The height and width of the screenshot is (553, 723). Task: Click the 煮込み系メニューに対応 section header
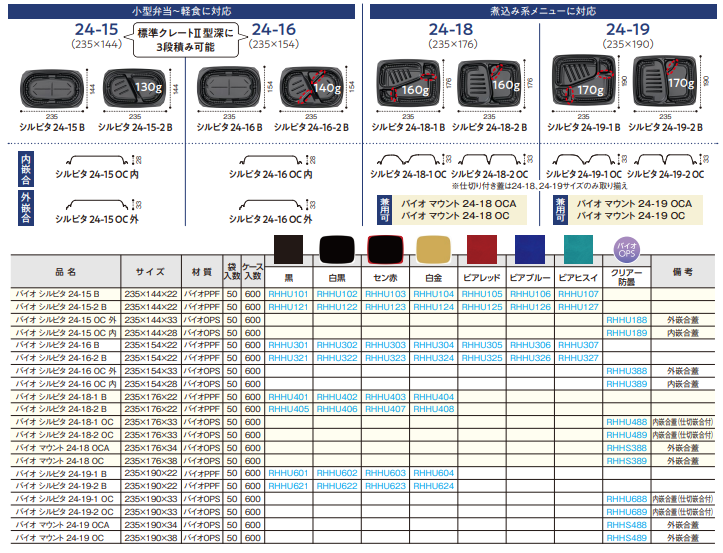[542, 11]
